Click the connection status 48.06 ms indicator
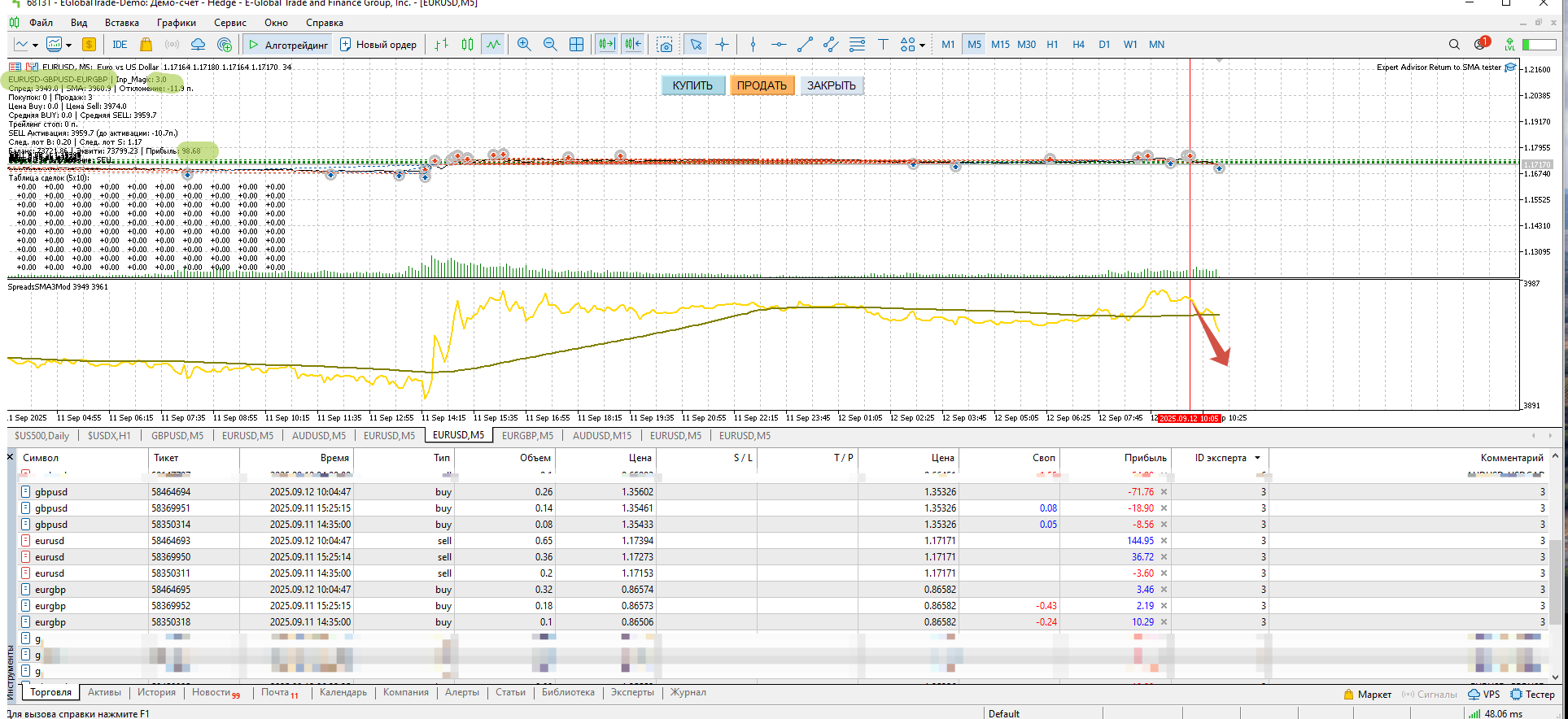Image resolution: width=1568 pixels, height=719 pixels. click(x=1495, y=713)
